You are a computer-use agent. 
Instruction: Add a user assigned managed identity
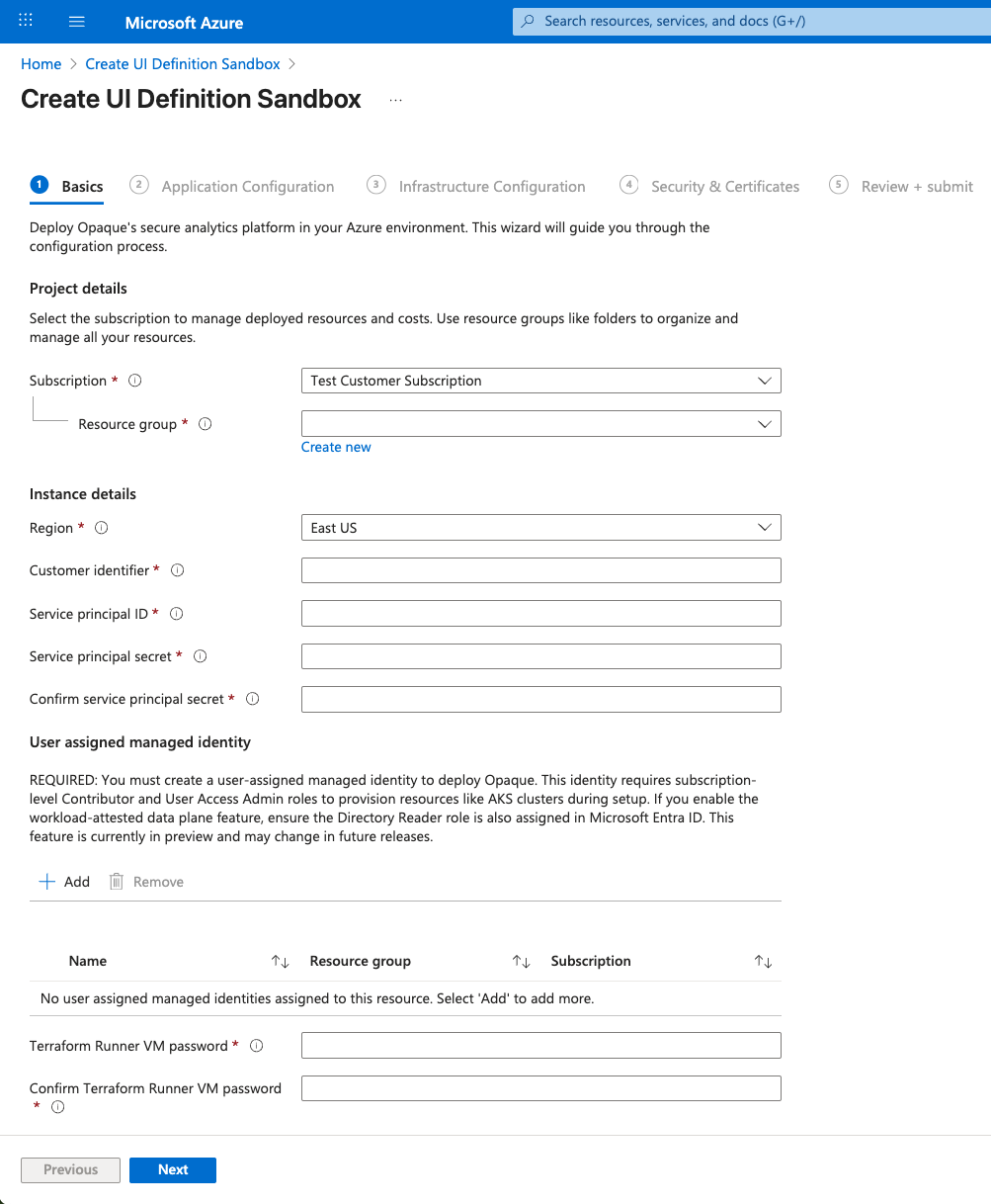click(x=64, y=882)
